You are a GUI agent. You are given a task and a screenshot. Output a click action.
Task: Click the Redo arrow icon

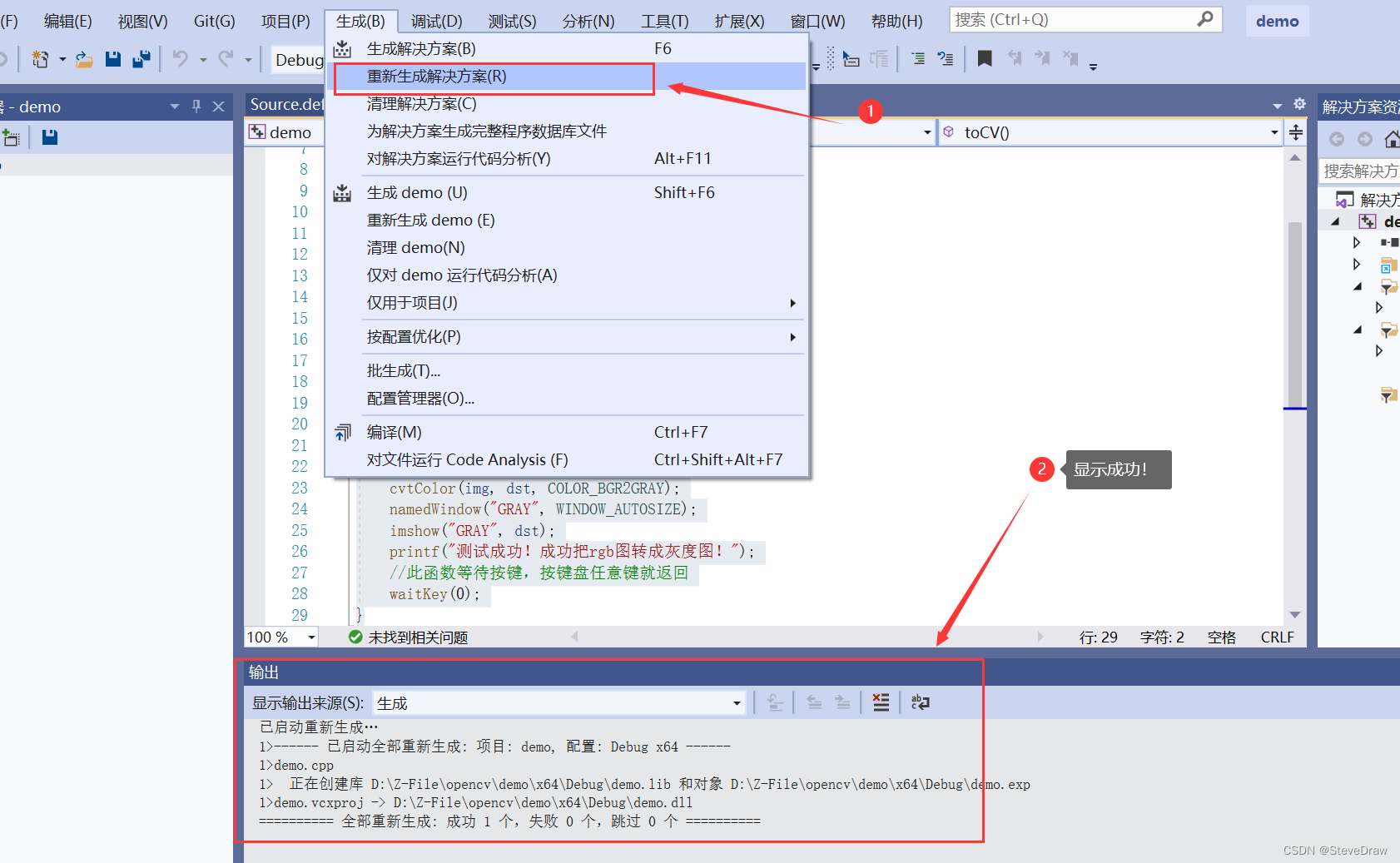coord(226,59)
